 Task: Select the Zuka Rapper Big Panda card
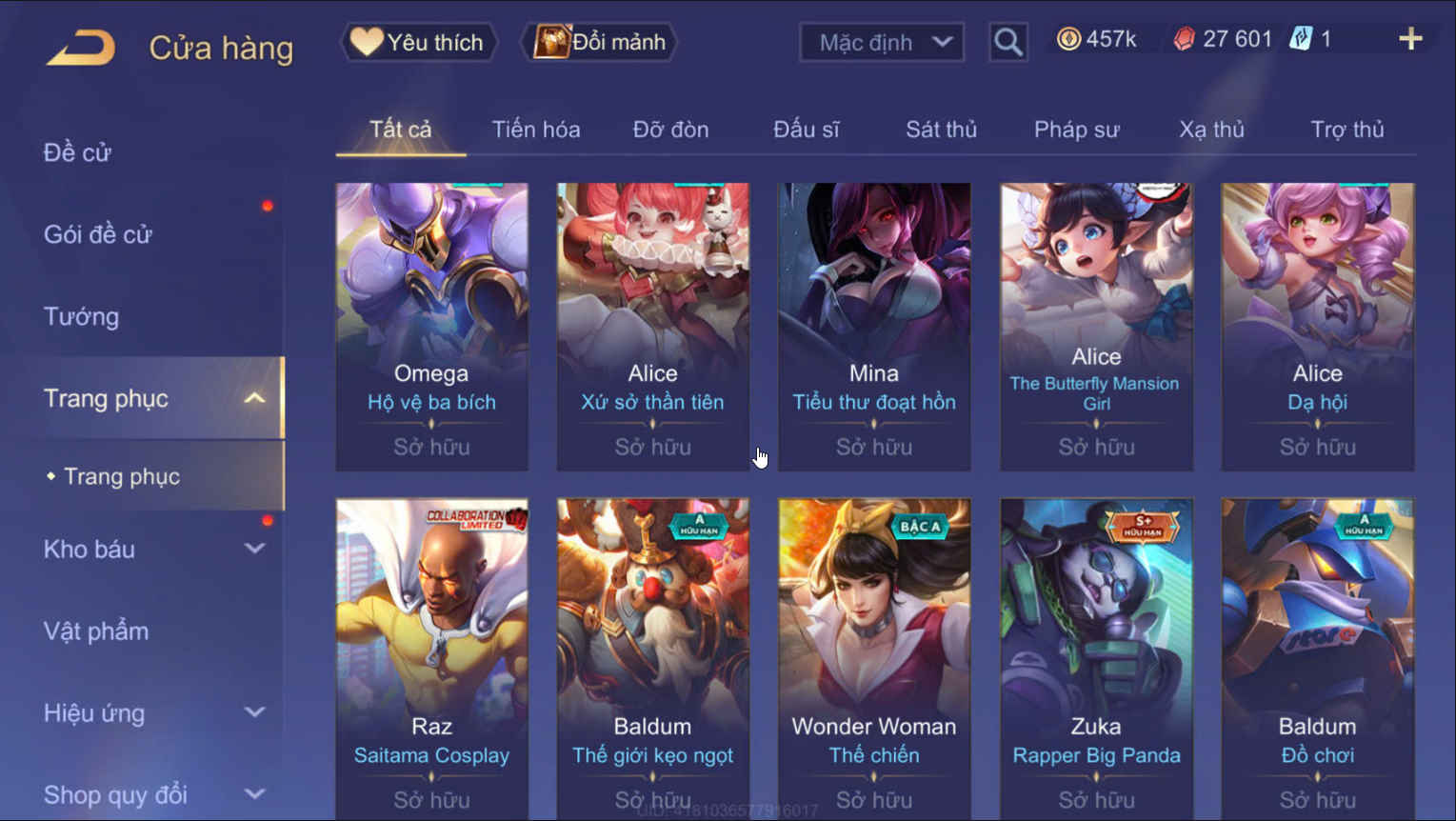1096,658
